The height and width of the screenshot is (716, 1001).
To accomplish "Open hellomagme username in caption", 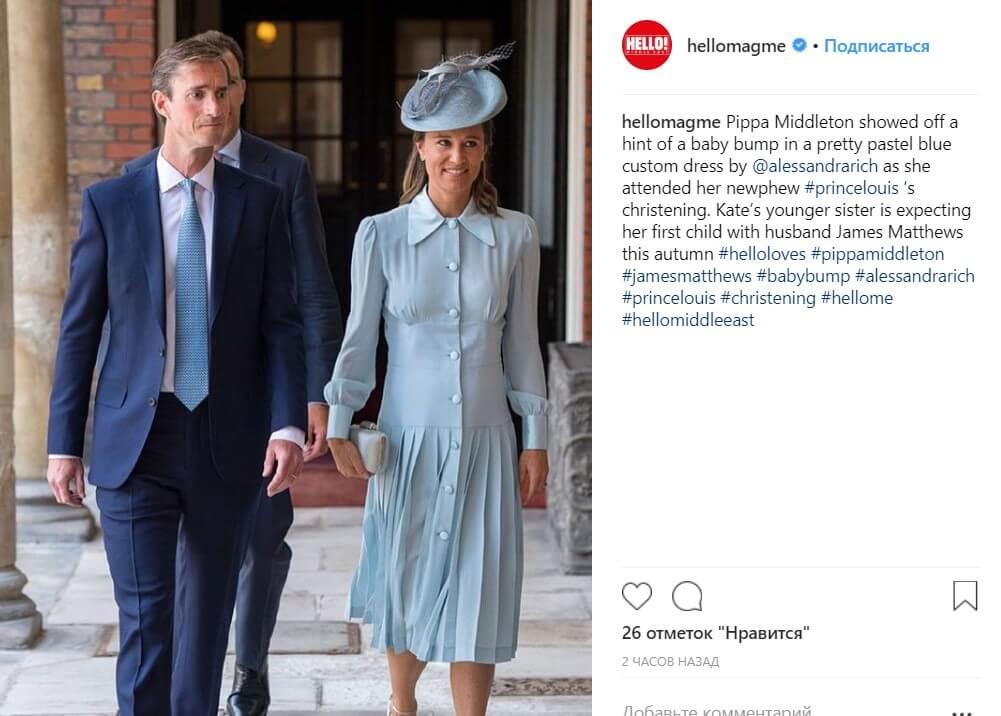I will point(671,122).
